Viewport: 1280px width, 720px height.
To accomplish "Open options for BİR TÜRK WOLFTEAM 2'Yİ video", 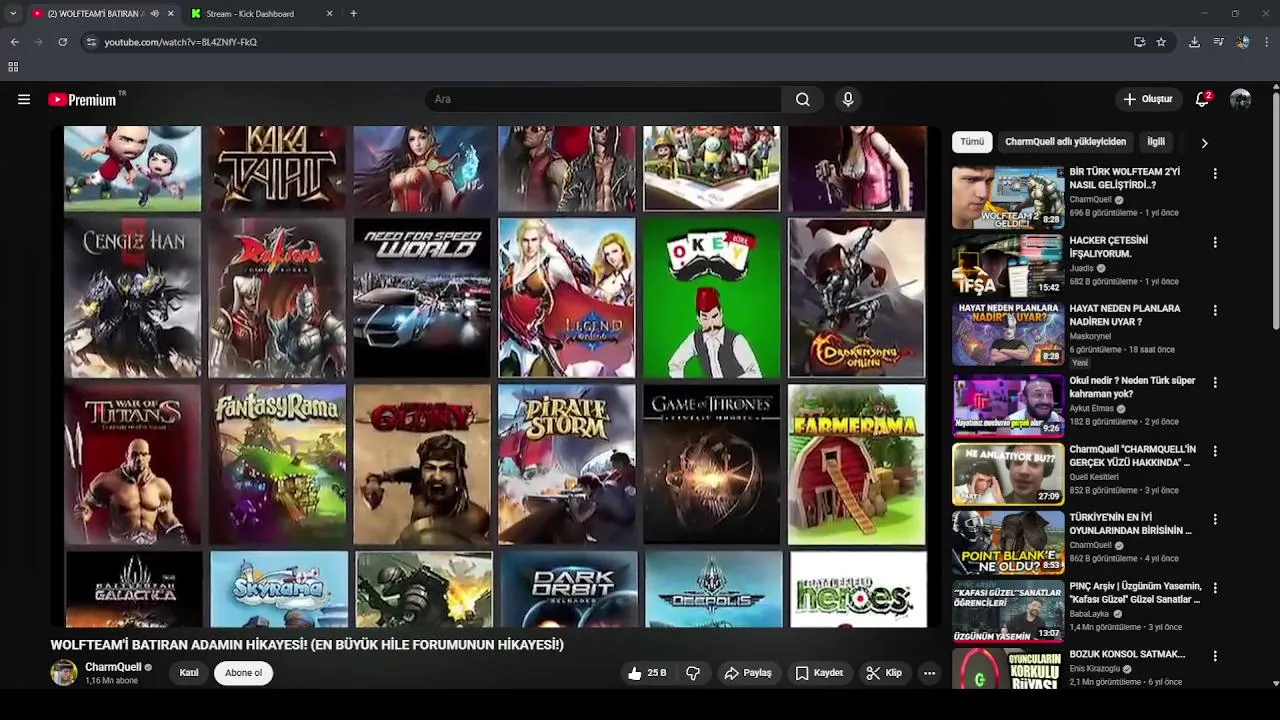I will [x=1215, y=174].
